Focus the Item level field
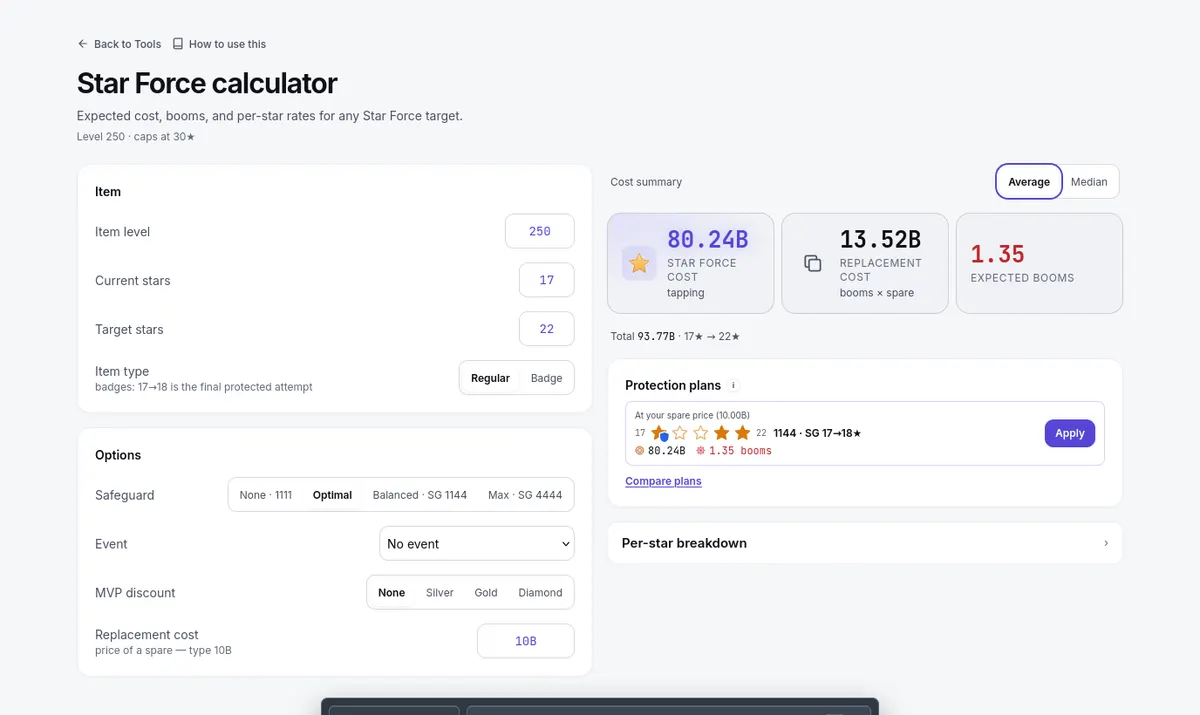The height and width of the screenshot is (715, 1200). [x=540, y=231]
